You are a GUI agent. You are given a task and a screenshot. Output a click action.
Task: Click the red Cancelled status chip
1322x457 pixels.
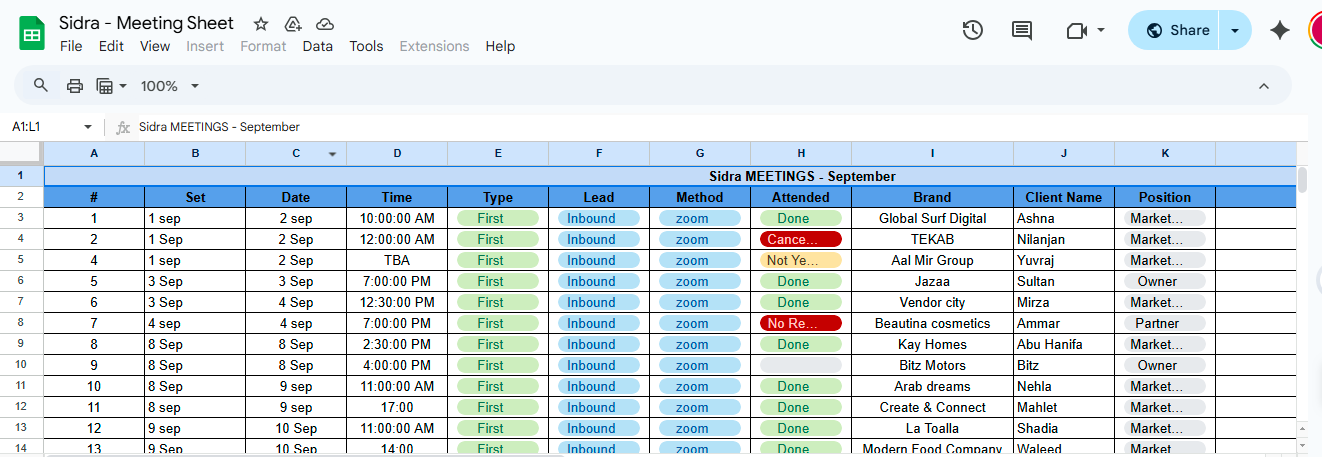click(800, 240)
